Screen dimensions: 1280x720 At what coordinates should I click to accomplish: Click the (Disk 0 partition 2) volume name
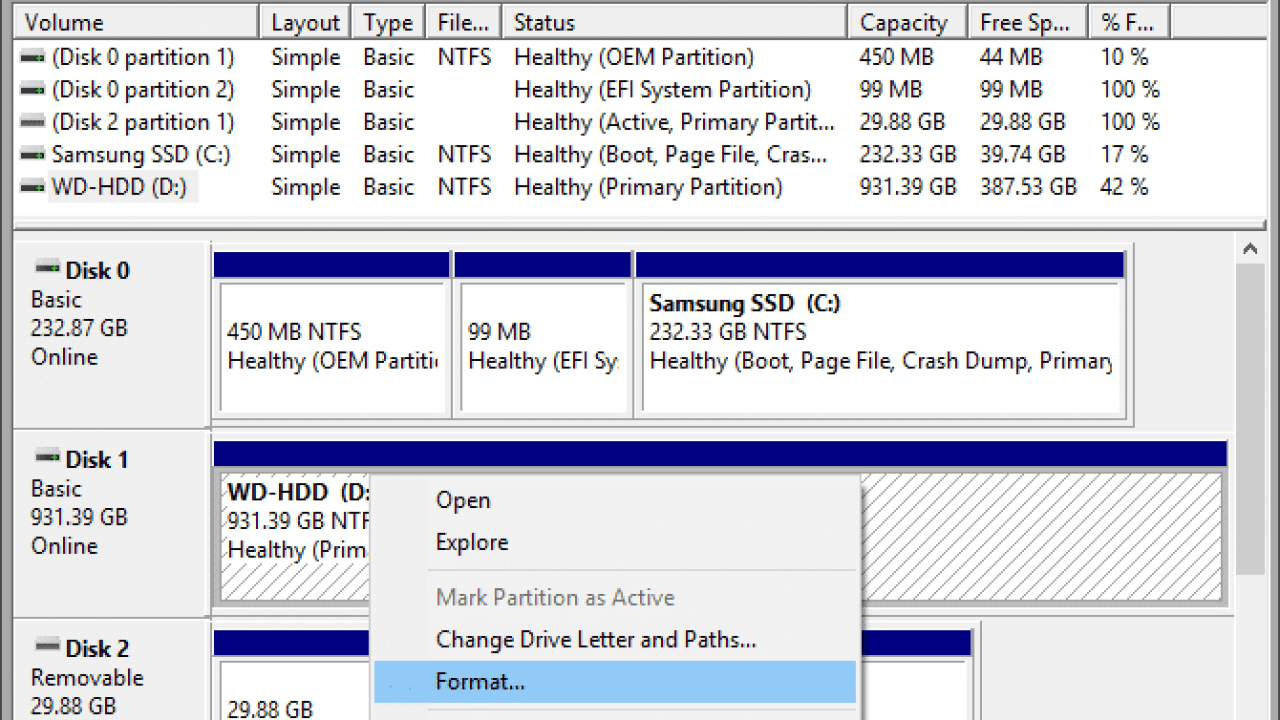pyautogui.click(x=143, y=90)
